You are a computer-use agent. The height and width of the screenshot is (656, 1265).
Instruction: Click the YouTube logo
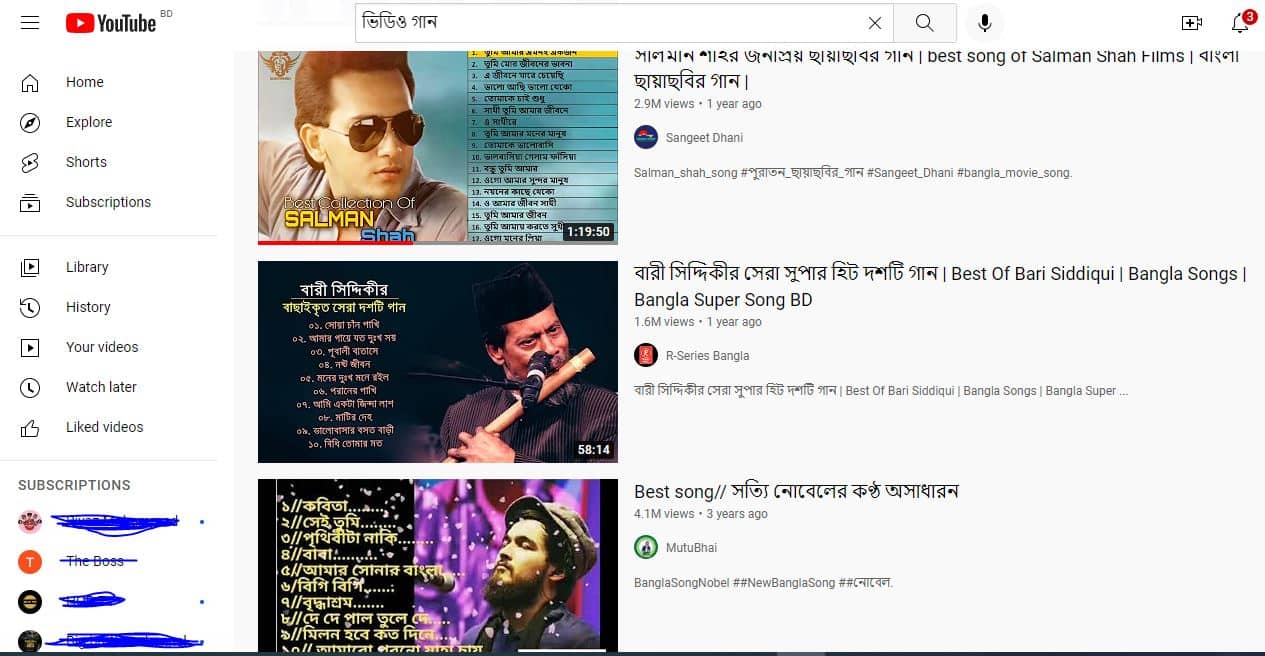click(111, 23)
